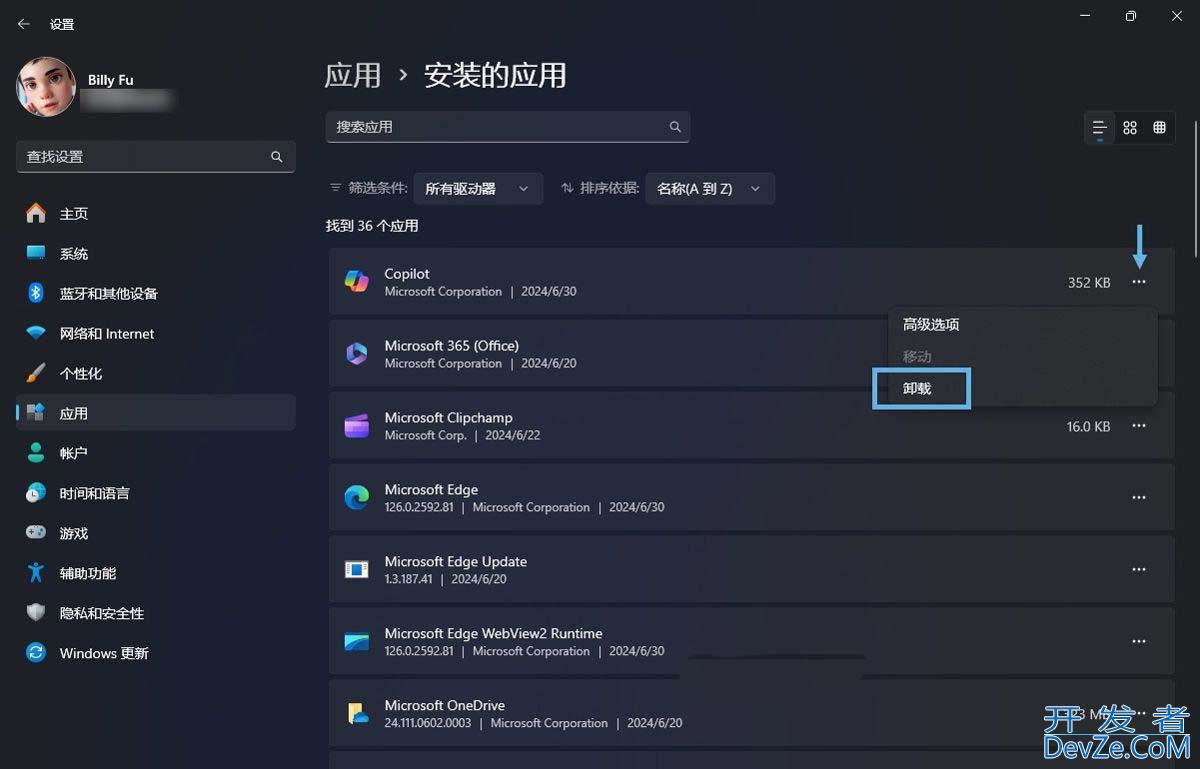Click the 搜索应用 input field
Viewport: 1200px width, 769px height.
(x=508, y=127)
